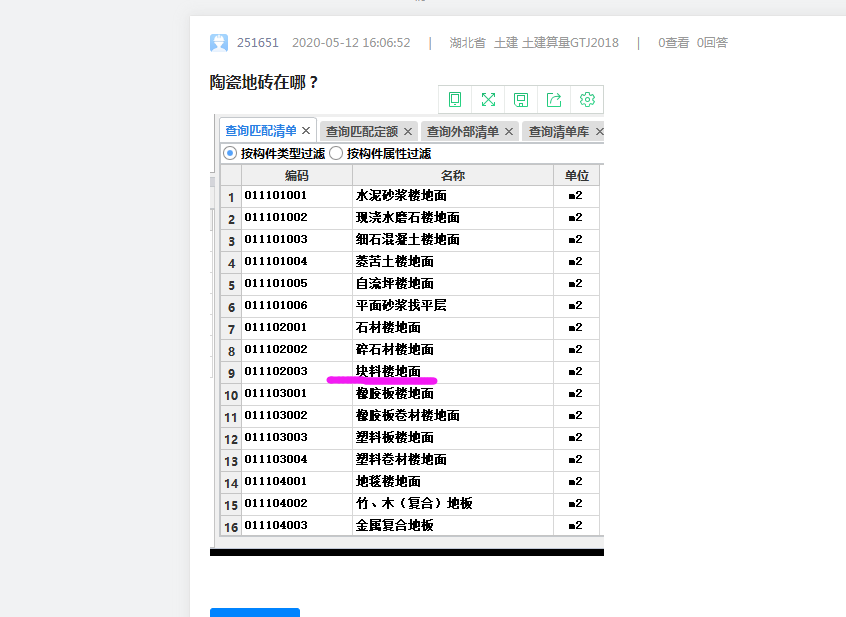Select row 自流坪楼地面
The image size is (846, 617).
(410, 285)
